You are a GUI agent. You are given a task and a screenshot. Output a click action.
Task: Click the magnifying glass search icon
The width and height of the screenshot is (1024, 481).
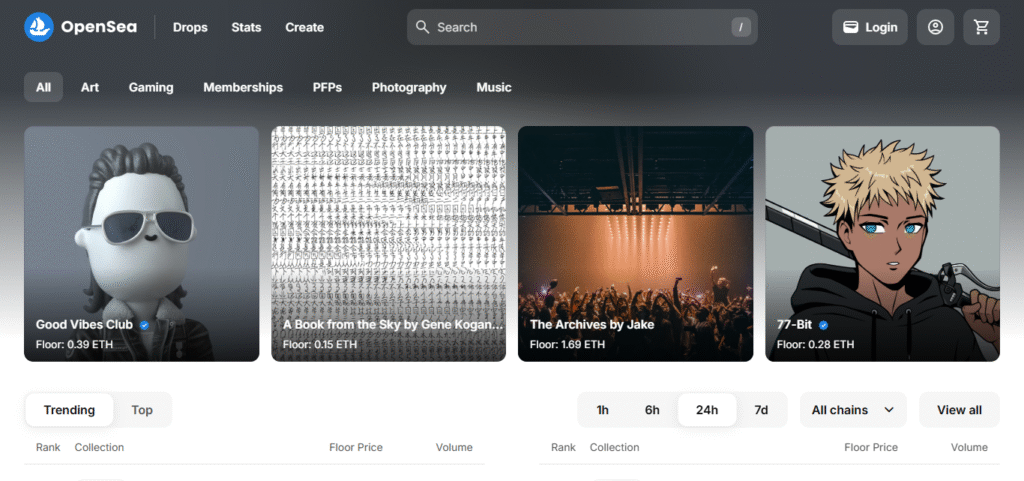coord(423,27)
